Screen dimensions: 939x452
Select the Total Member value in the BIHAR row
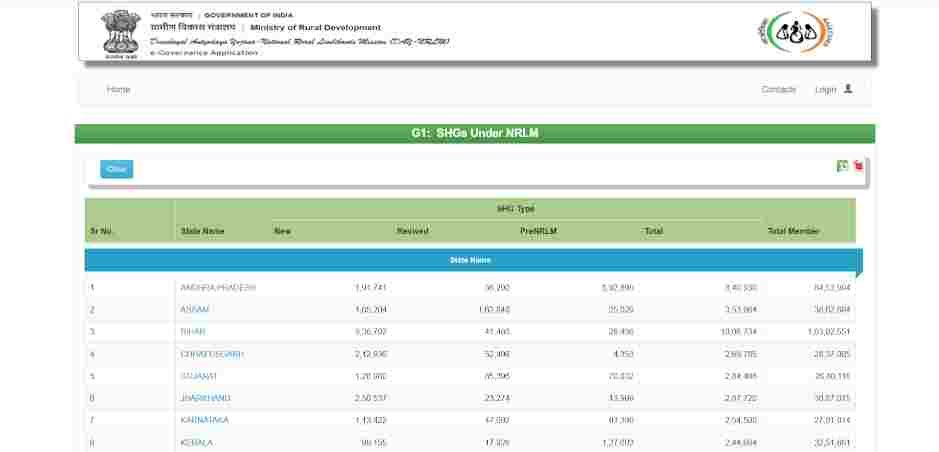(828, 332)
